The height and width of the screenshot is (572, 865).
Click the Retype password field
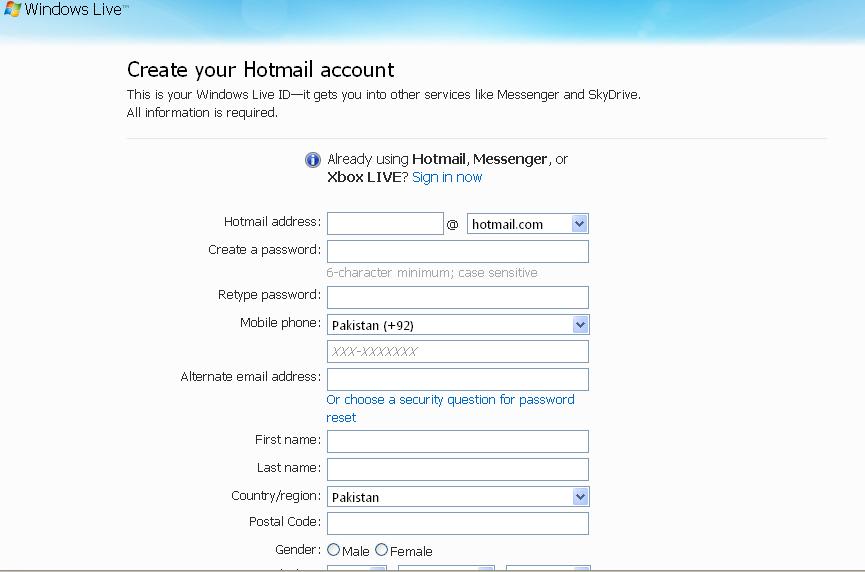[457, 297]
